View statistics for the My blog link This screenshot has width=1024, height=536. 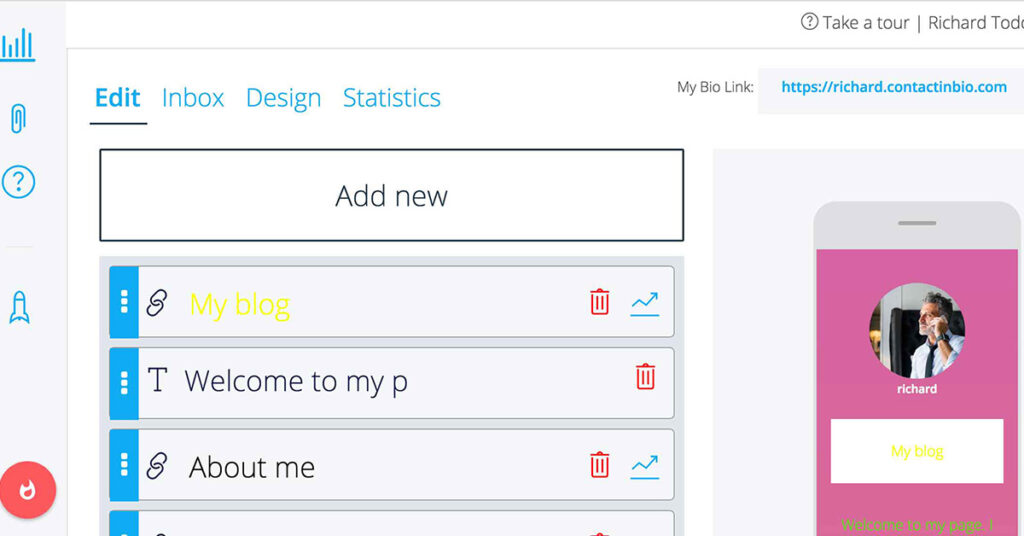coord(644,303)
